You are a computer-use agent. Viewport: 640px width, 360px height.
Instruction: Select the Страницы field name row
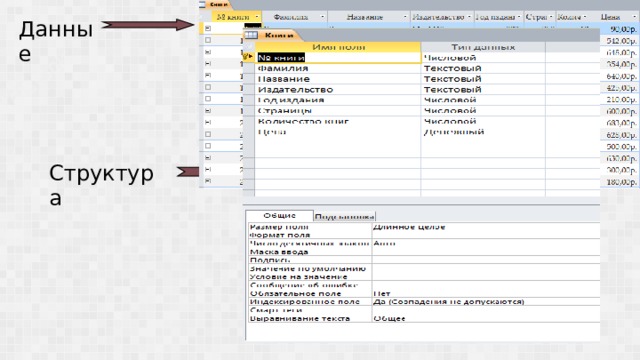[x=338, y=111]
